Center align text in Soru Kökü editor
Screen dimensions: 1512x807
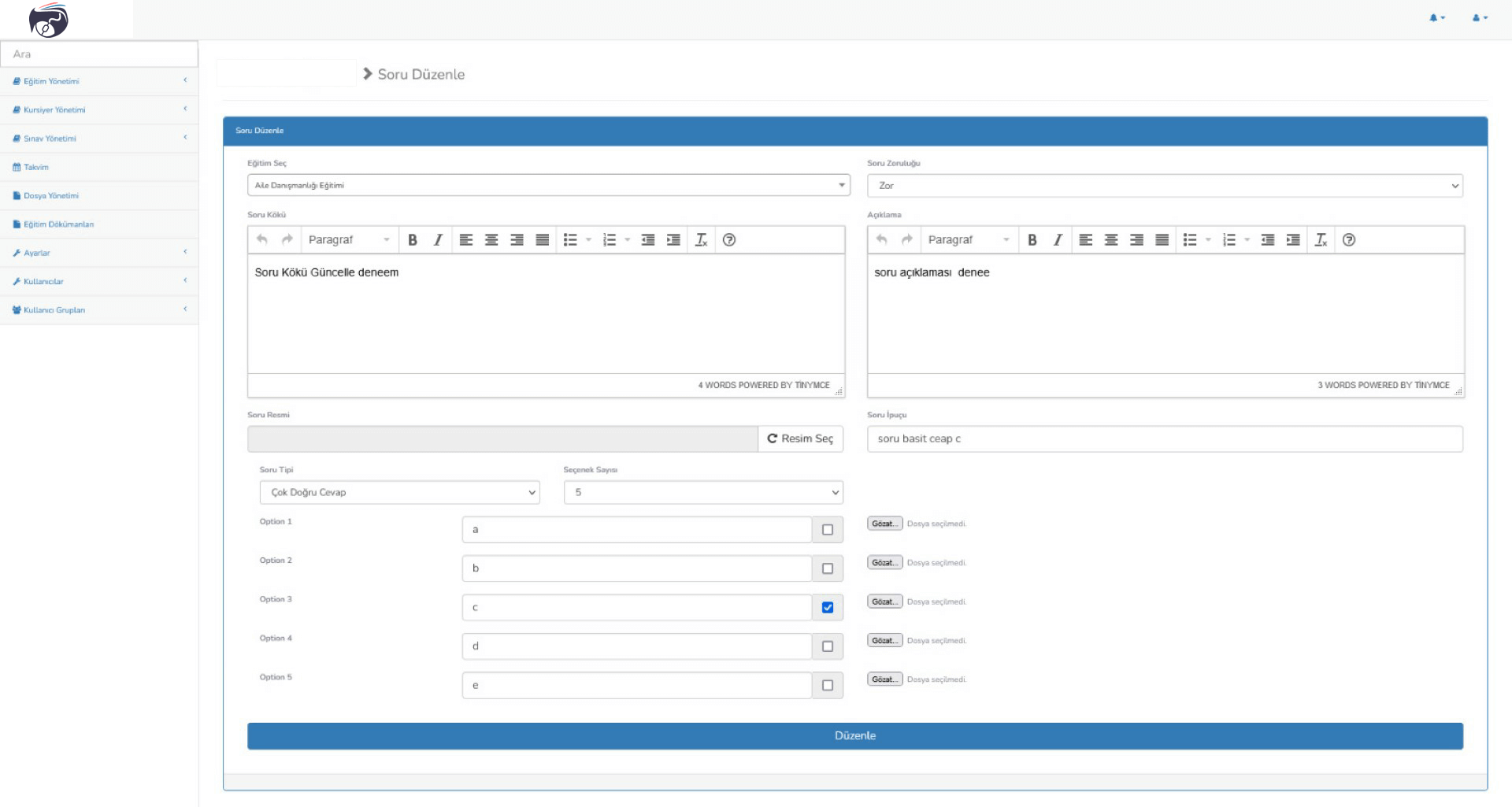pos(491,240)
